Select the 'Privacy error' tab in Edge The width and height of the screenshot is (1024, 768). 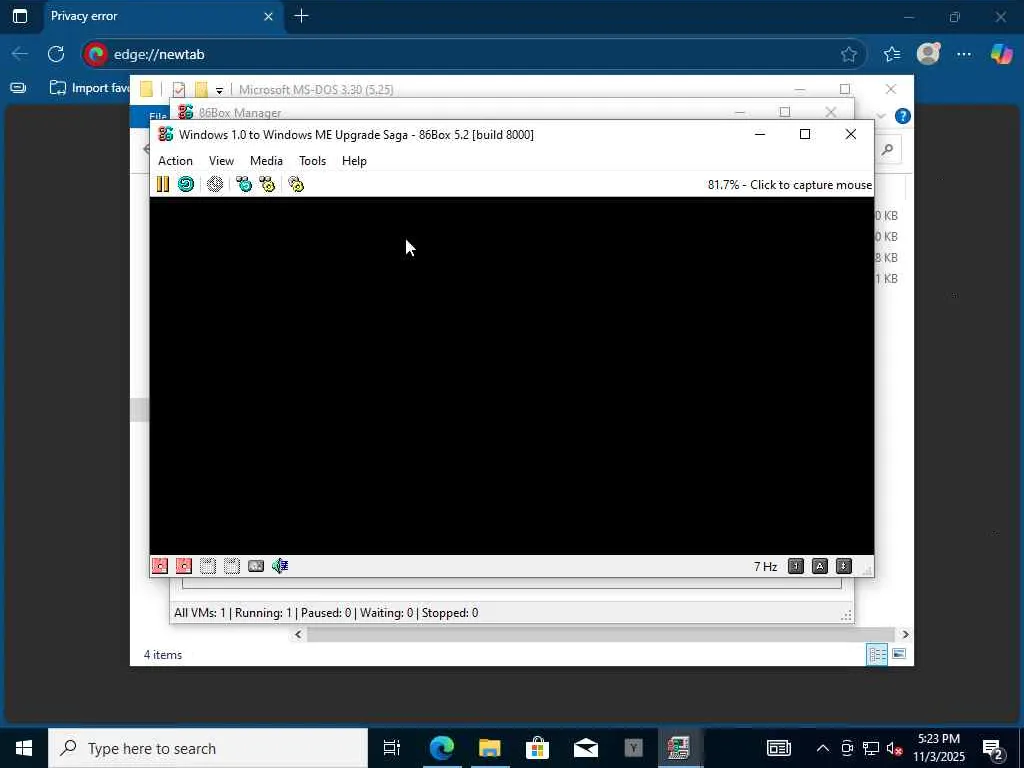(163, 16)
